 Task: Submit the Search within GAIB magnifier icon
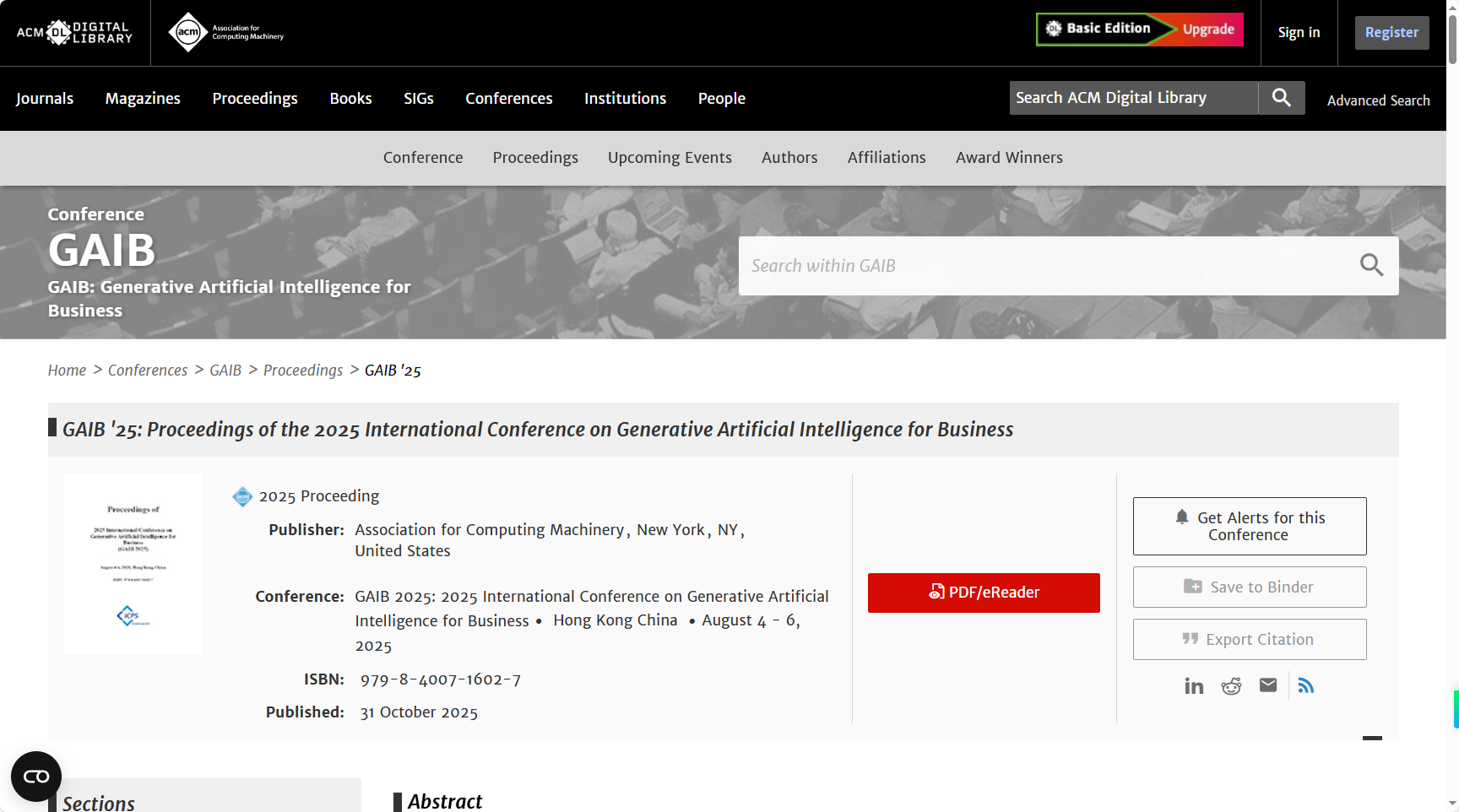1371,266
